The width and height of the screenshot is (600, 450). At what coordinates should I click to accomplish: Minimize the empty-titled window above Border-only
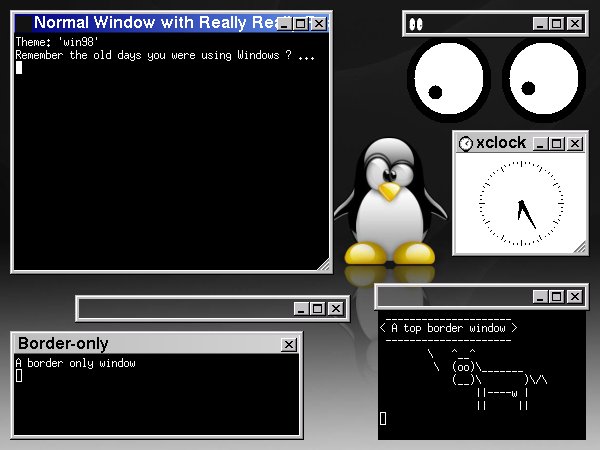[301, 308]
